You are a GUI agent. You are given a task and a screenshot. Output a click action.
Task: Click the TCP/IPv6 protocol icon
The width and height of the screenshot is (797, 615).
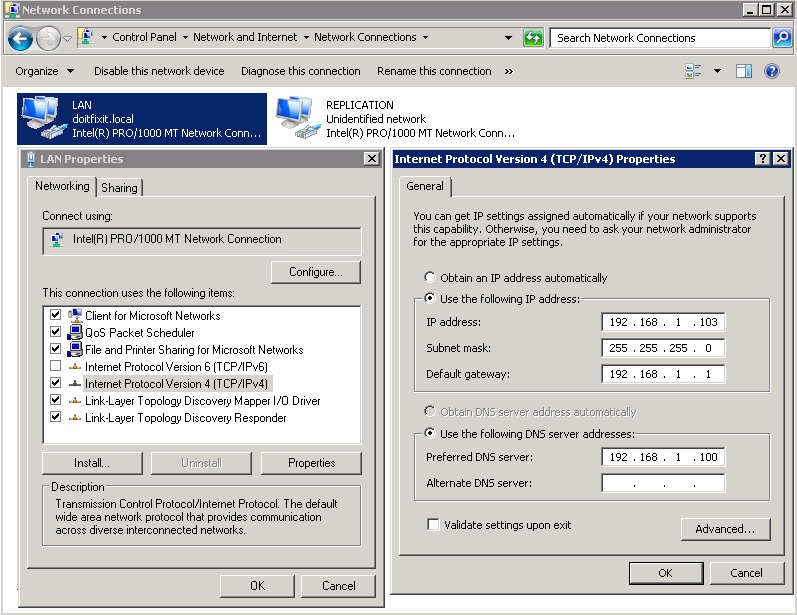(75, 366)
